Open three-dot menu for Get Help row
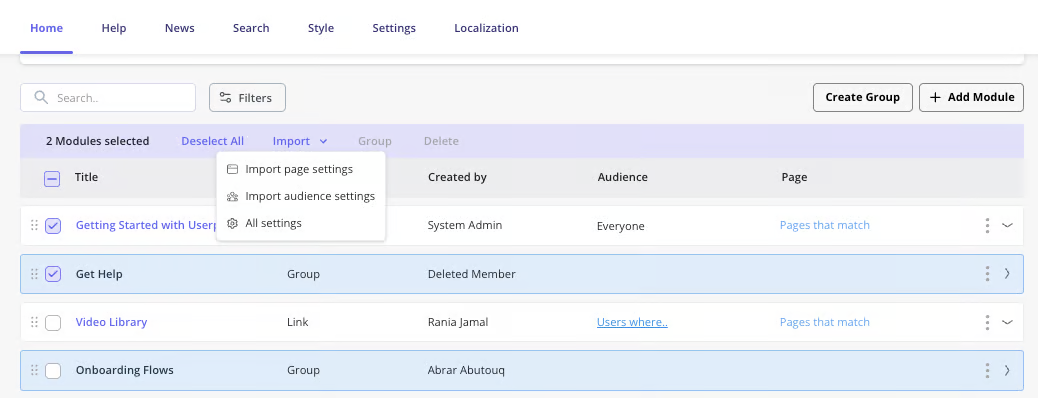The width and height of the screenshot is (1038, 398). tap(986, 274)
